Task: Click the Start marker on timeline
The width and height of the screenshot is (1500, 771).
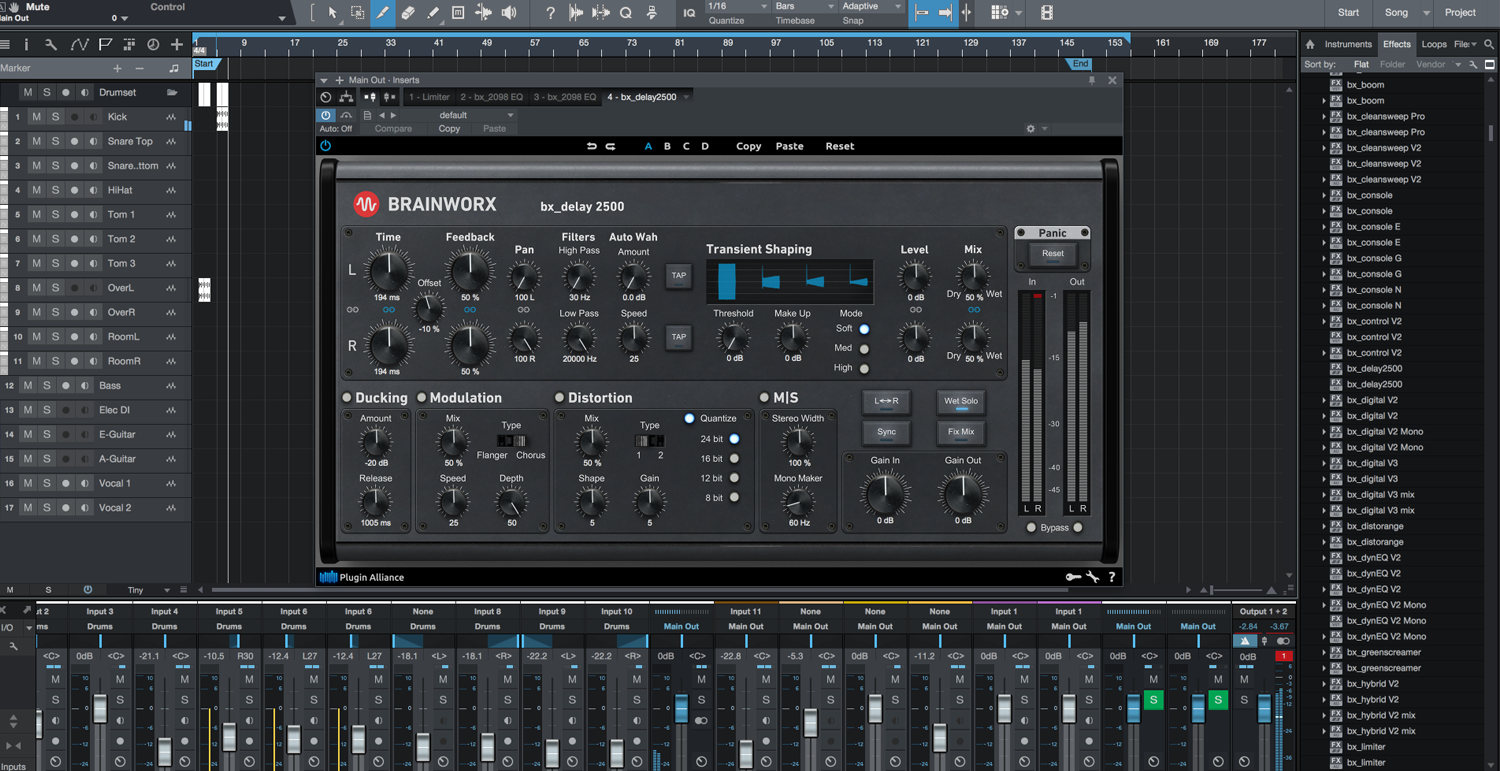Action: (204, 64)
